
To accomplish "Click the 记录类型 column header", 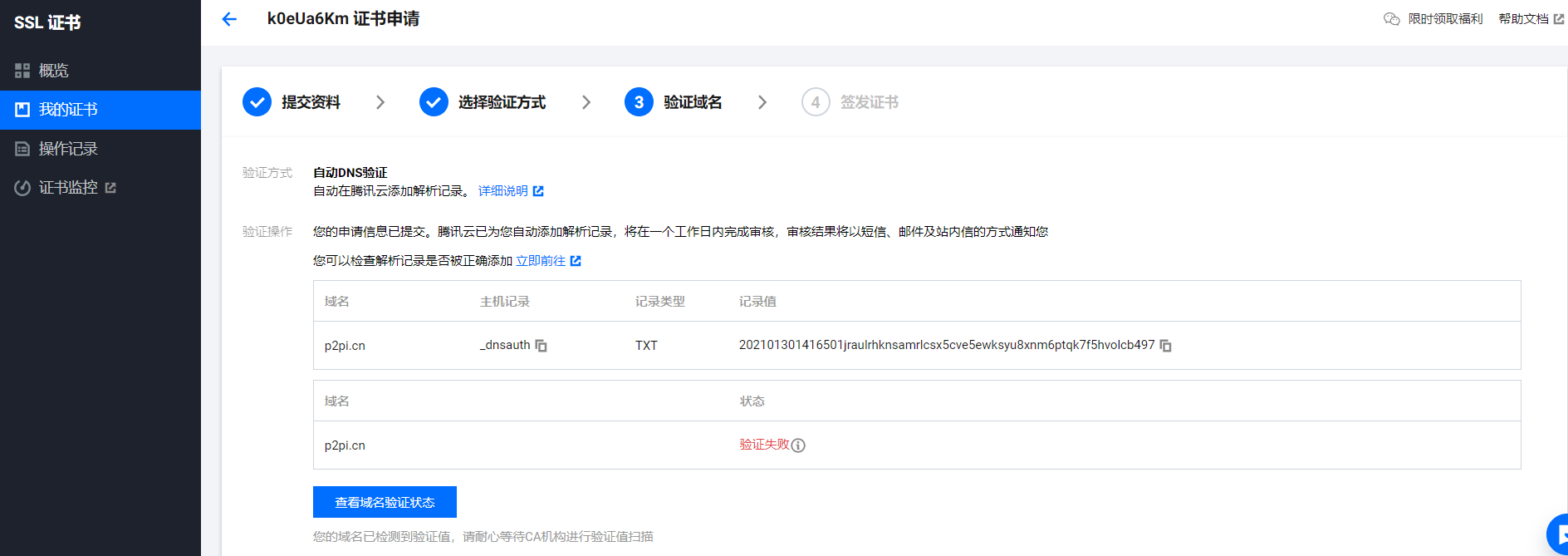I will click(660, 302).
